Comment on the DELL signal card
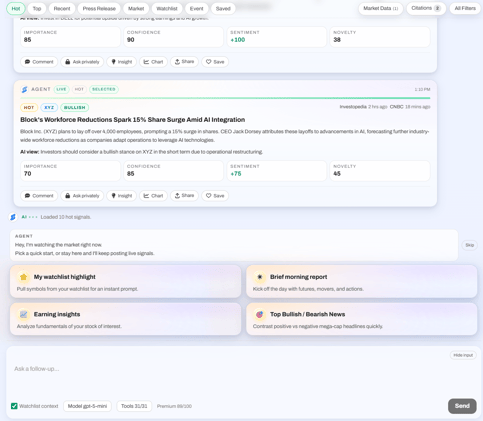Viewport: 483px width, 421px height. pos(39,62)
